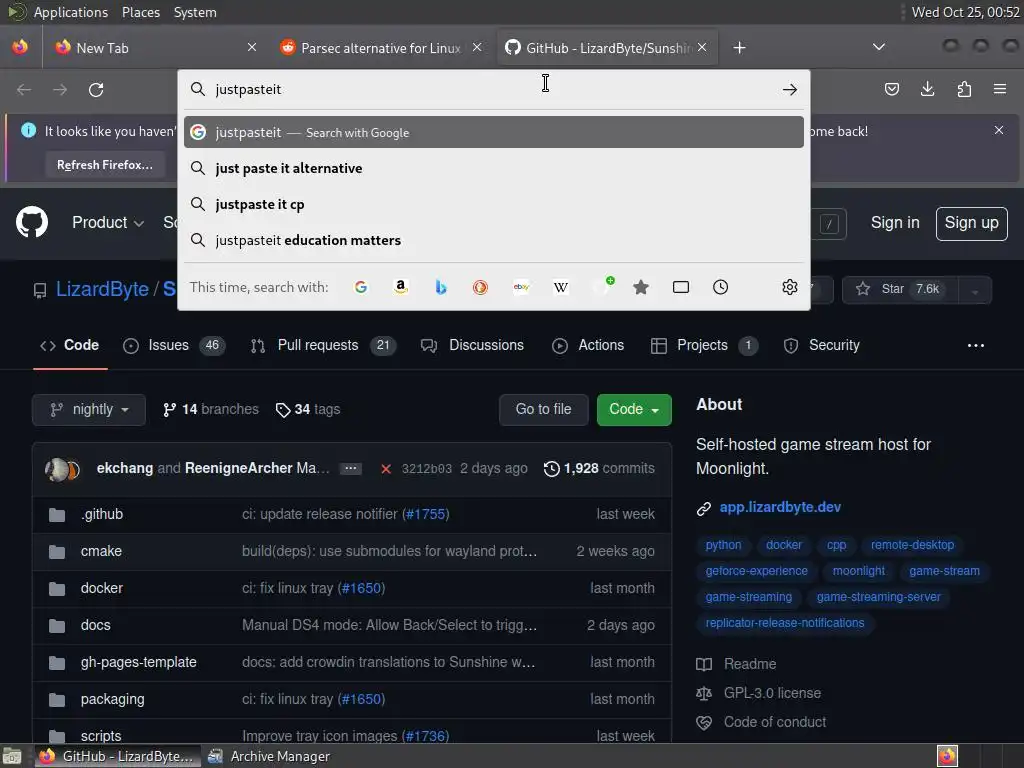Screen dimensions: 1024x768
Task: Open the green Code dropdown button
Action: coord(634,409)
